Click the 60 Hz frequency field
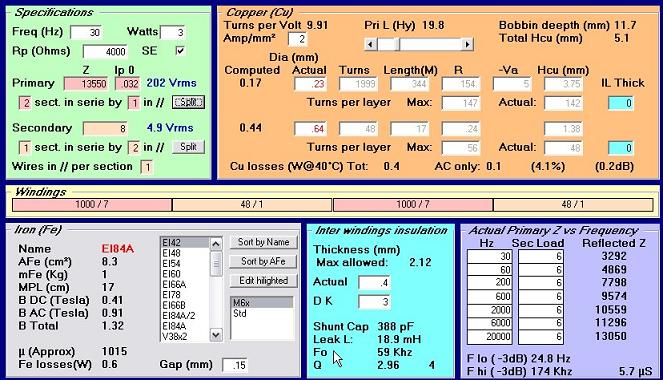Image resolution: width=663 pixels, height=380 pixels. [490, 270]
